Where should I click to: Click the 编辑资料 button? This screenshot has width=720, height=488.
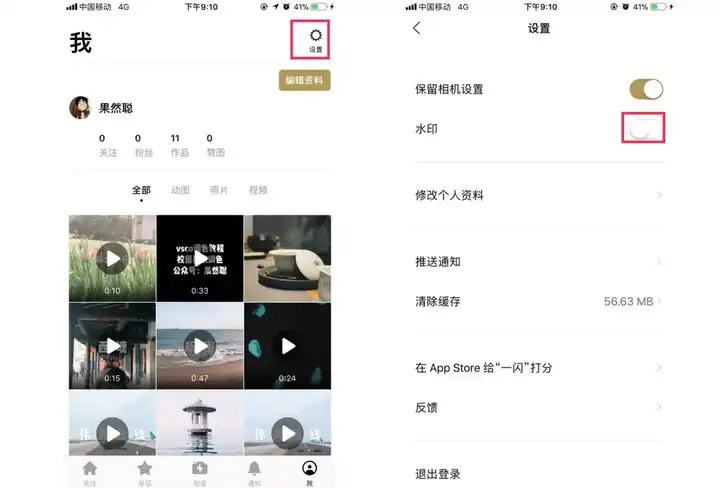point(304,80)
